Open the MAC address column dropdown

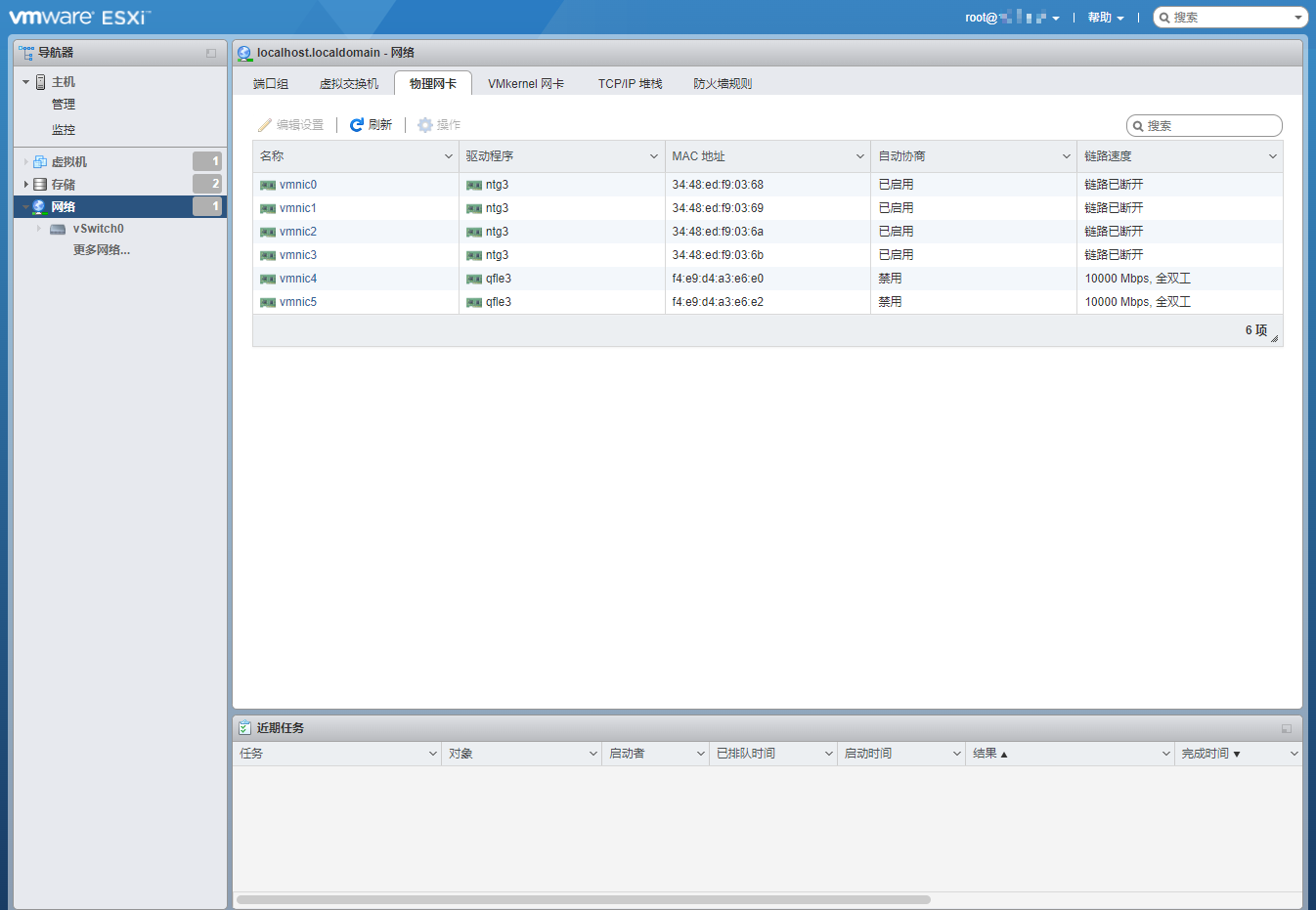(x=860, y=156)
